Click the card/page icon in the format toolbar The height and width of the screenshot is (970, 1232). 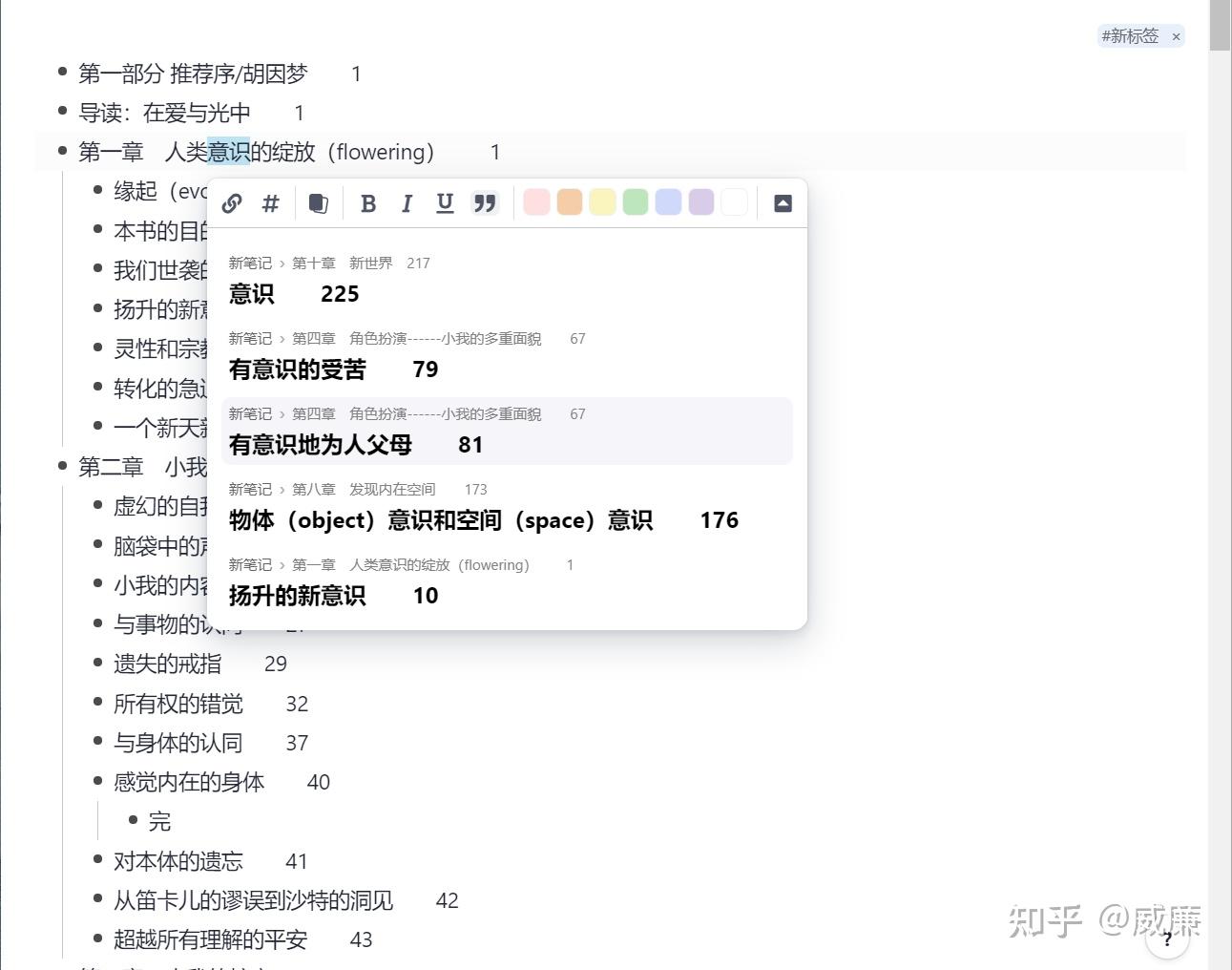(319, 203)
